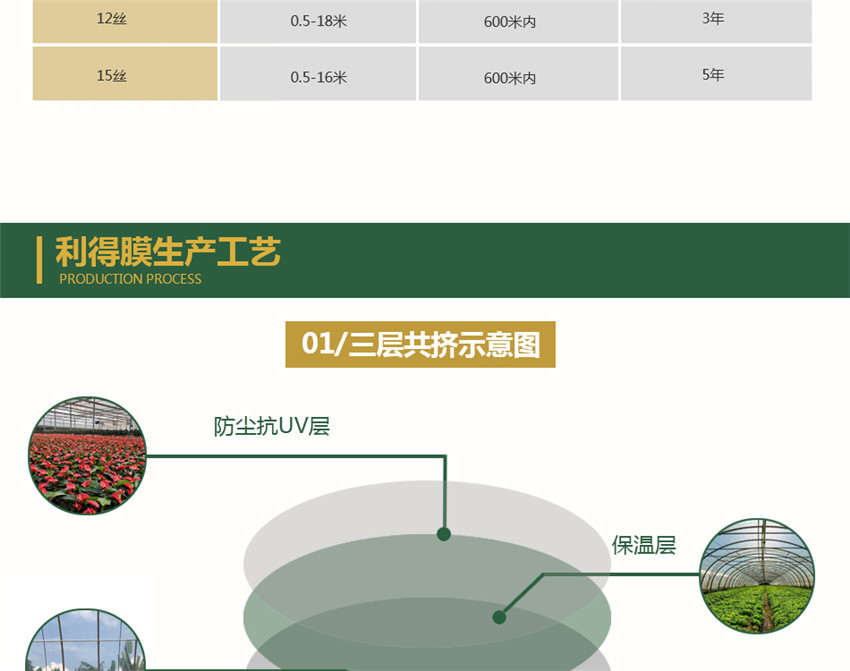The height and width of the screenshot is (671, 850).
Task: Click the 5年 lifespan cell
Action: (x=716, y=73)
